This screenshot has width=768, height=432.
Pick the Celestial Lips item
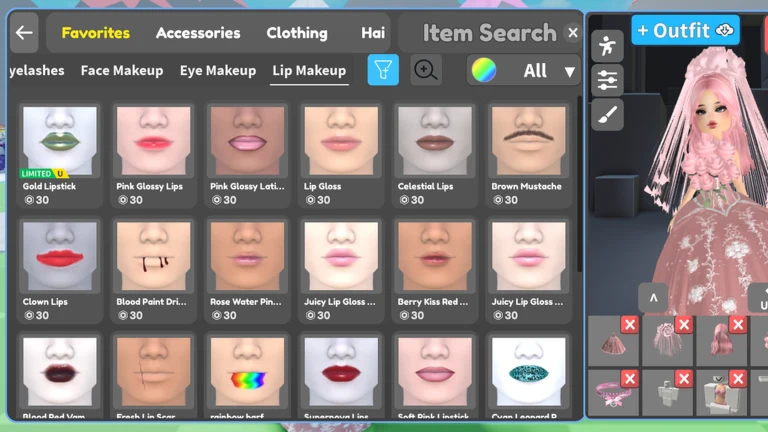(435, 155)
